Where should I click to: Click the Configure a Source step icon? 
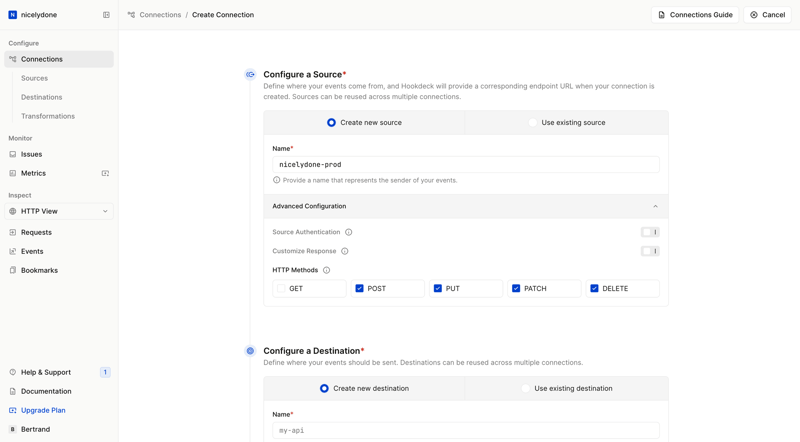coord(250,75)
